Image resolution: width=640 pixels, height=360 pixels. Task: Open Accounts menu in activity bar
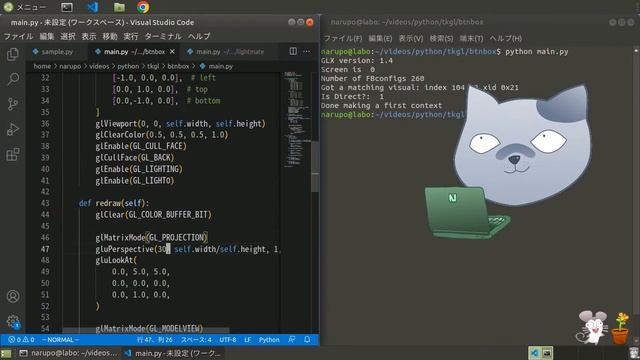13,296
